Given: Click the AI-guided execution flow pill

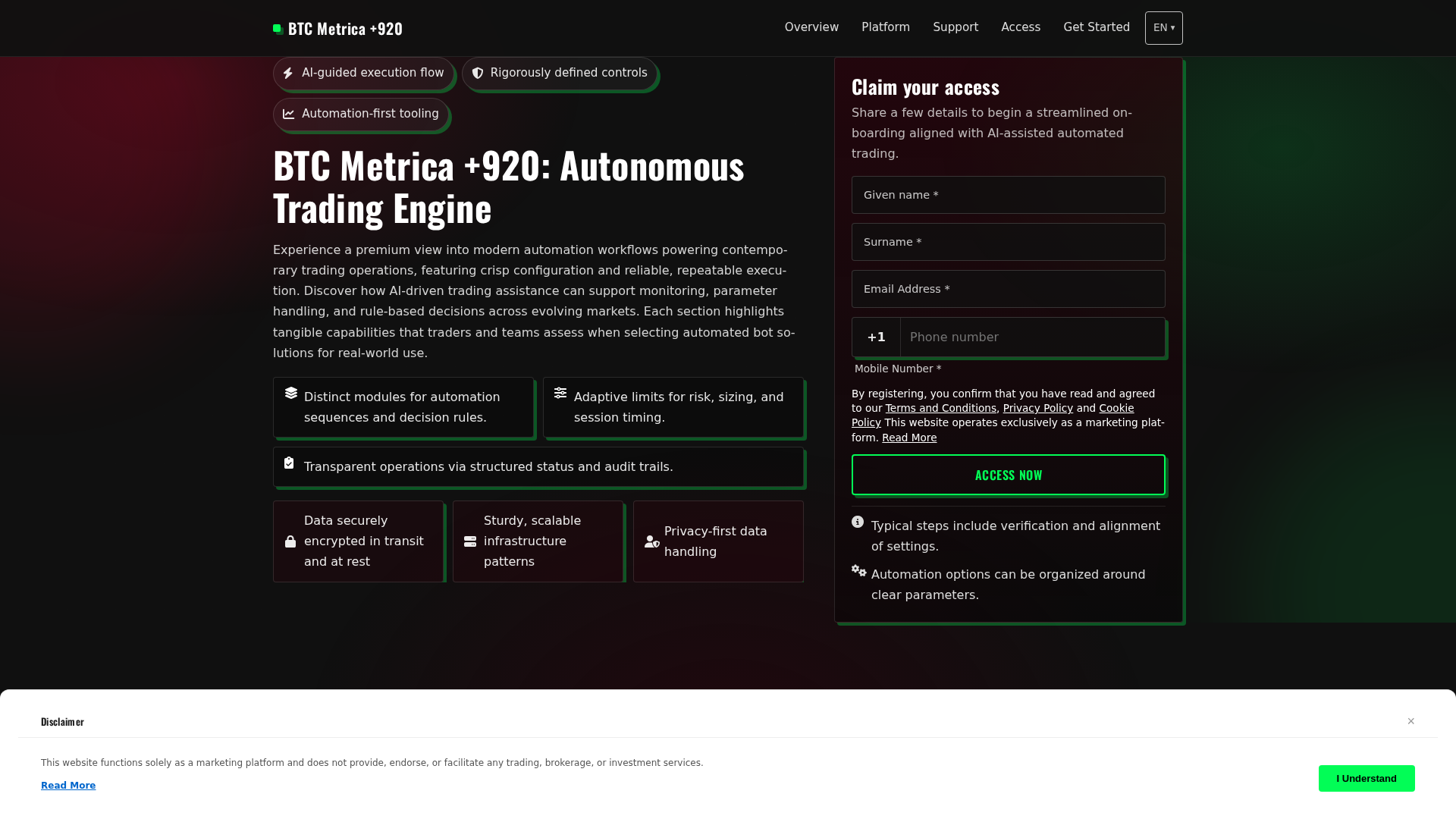Looking at the screenshot, I should (x=363, y=73).
